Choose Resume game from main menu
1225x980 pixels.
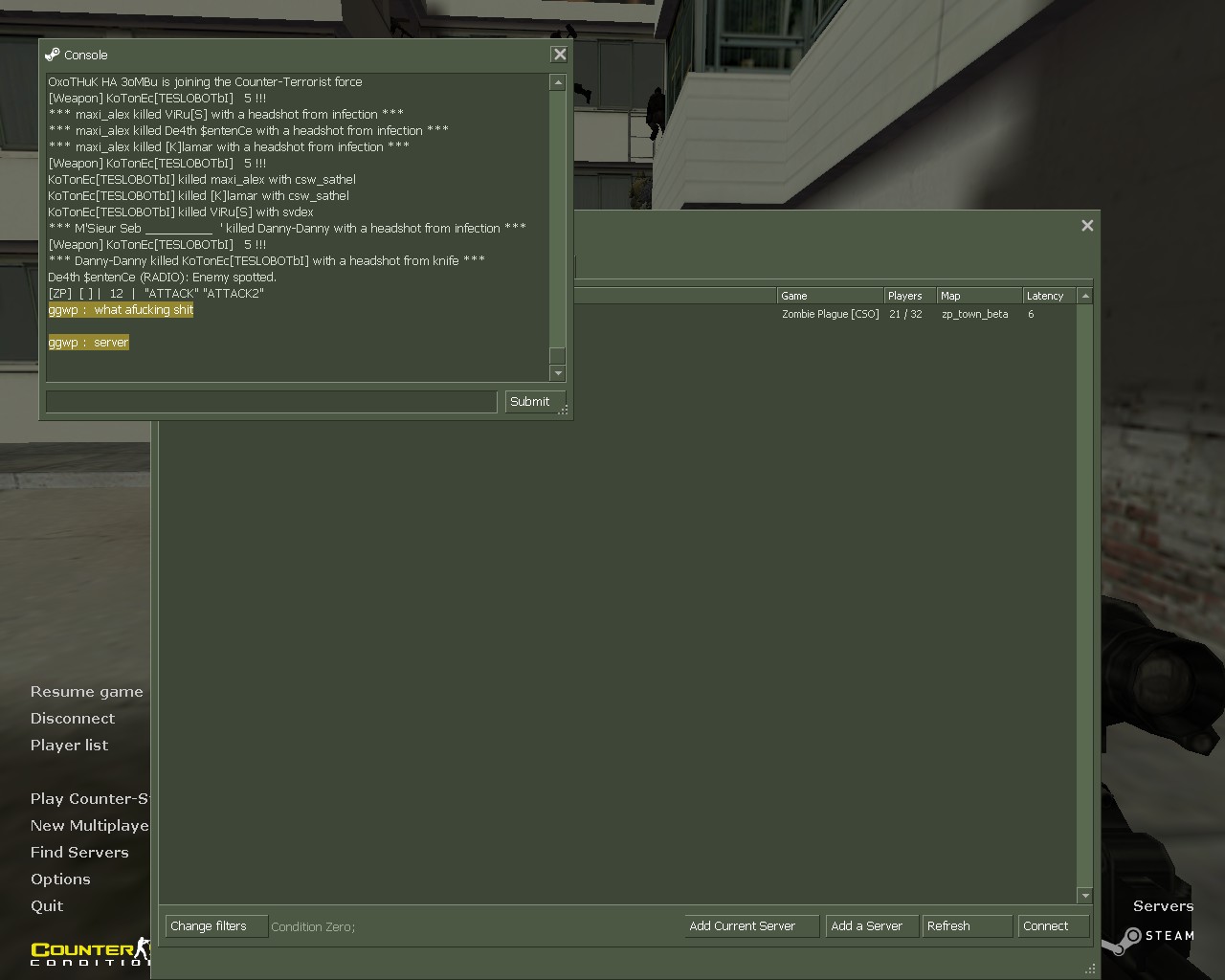coord(86,692)
